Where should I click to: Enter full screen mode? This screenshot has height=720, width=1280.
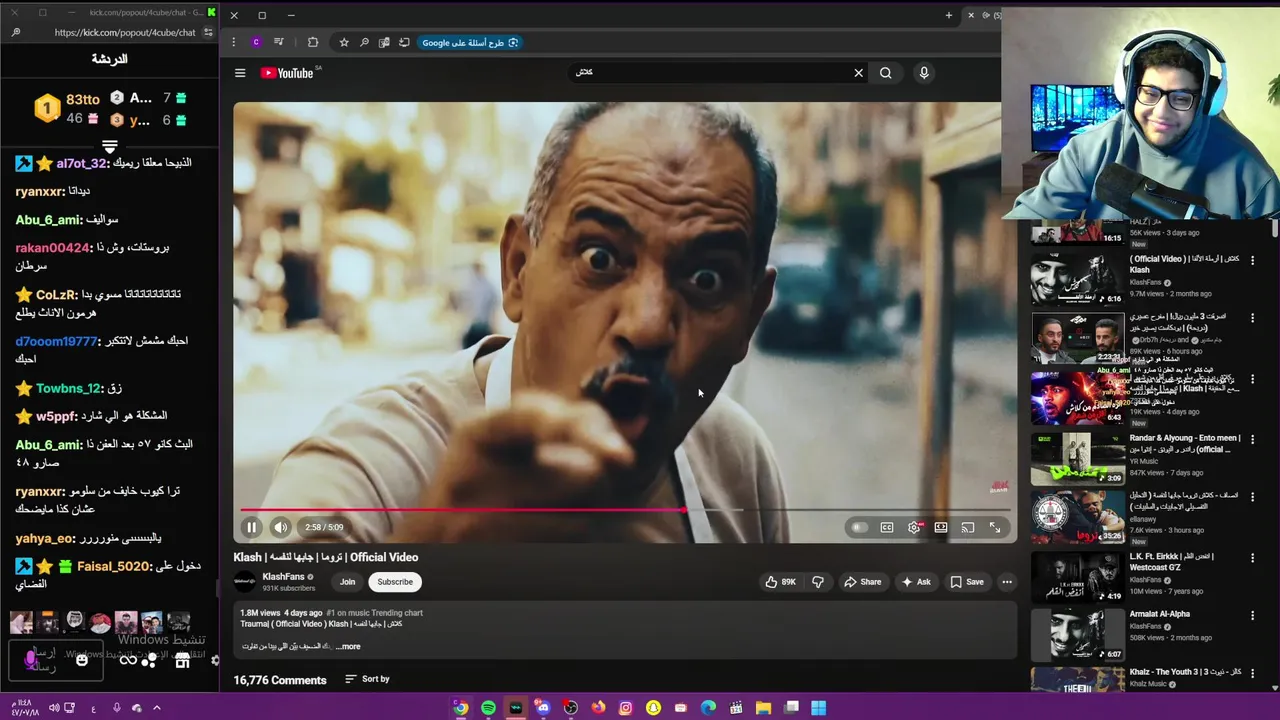995,527
